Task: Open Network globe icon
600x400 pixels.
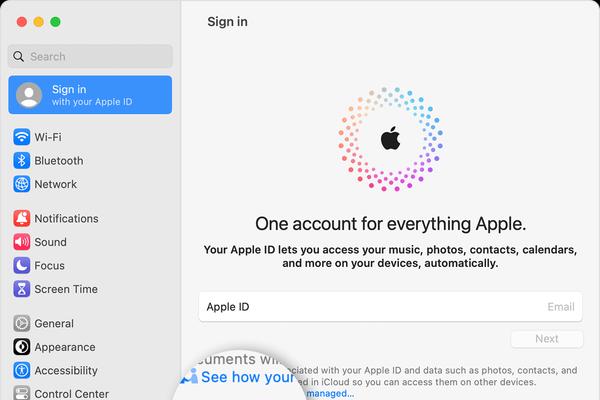Action: 21,184
